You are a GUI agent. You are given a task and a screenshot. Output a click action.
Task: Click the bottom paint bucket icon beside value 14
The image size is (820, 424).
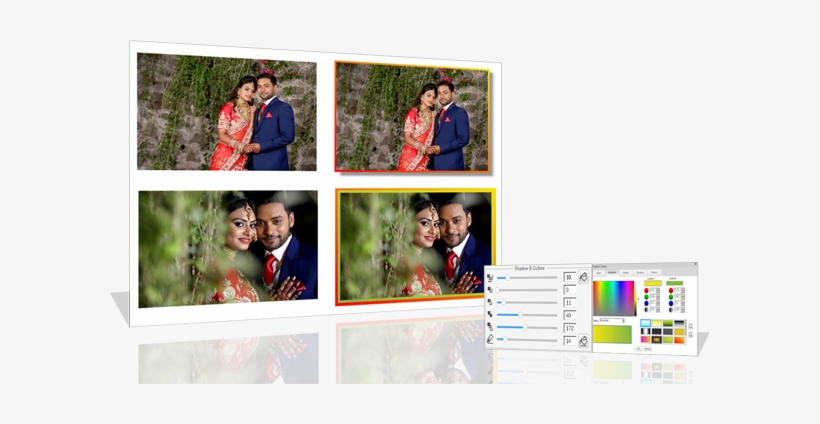583,341
